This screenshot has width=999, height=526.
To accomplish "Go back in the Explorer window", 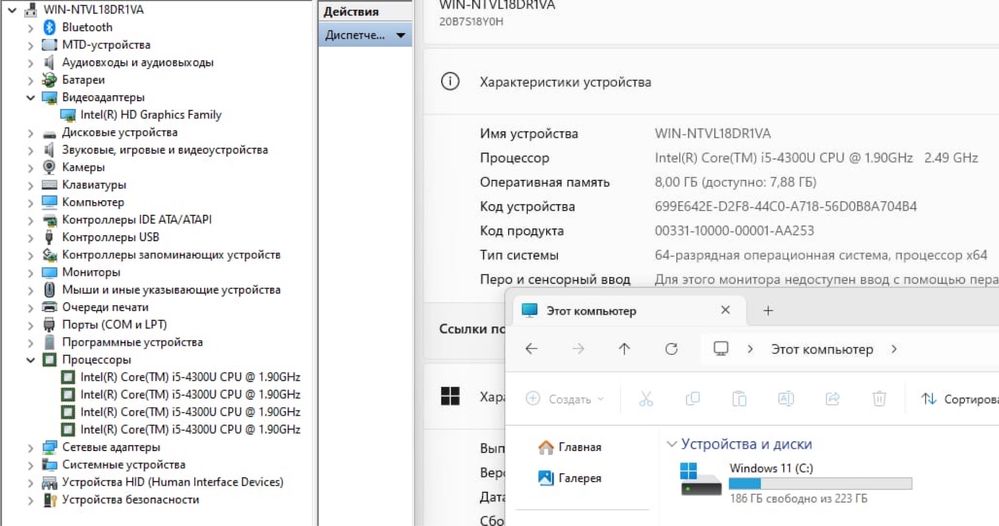I will coord(531,349).
